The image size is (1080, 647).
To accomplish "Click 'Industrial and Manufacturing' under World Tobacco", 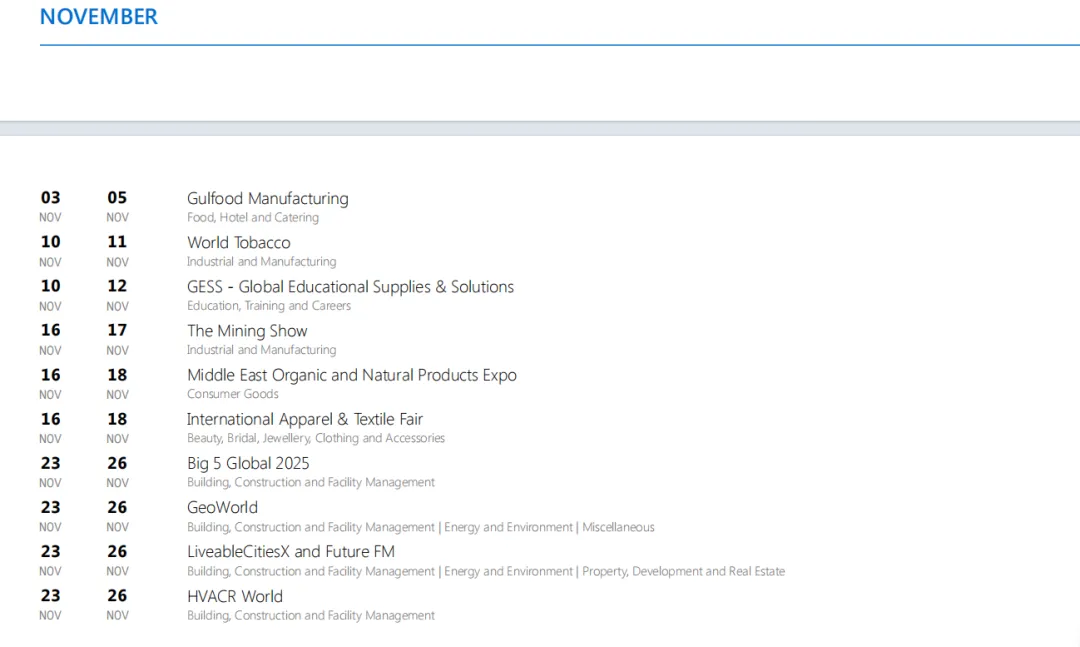I will pyautogui.click(x=261, y=262).
